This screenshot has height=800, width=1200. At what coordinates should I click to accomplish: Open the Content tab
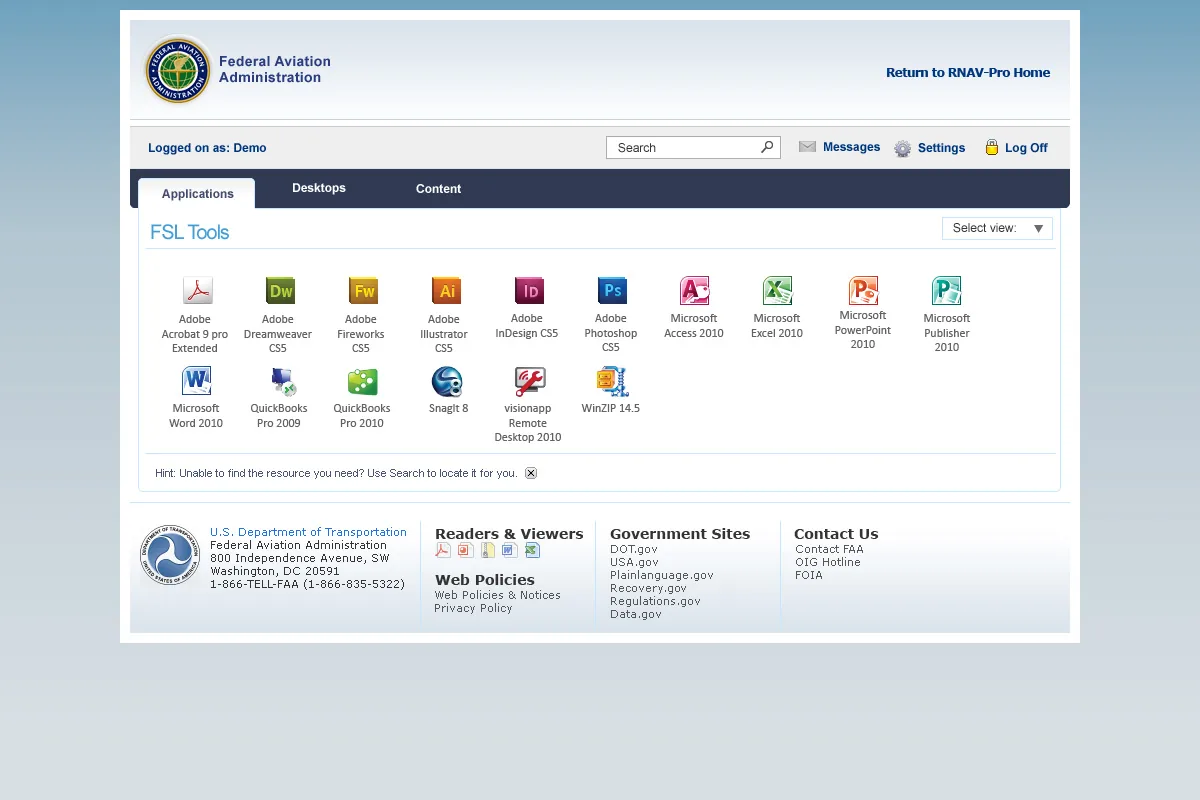pos(438,188)
